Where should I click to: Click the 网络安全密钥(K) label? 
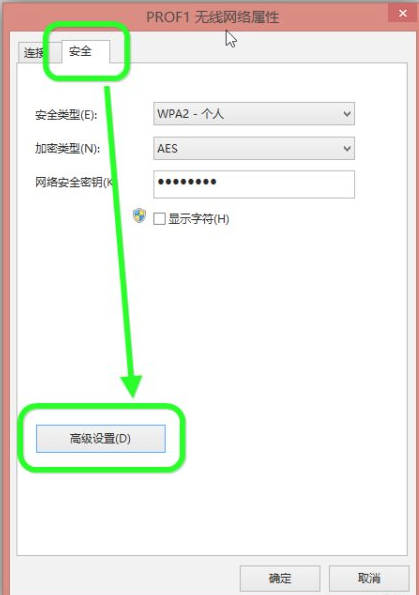pyautogui.click(x=74, y=183)
